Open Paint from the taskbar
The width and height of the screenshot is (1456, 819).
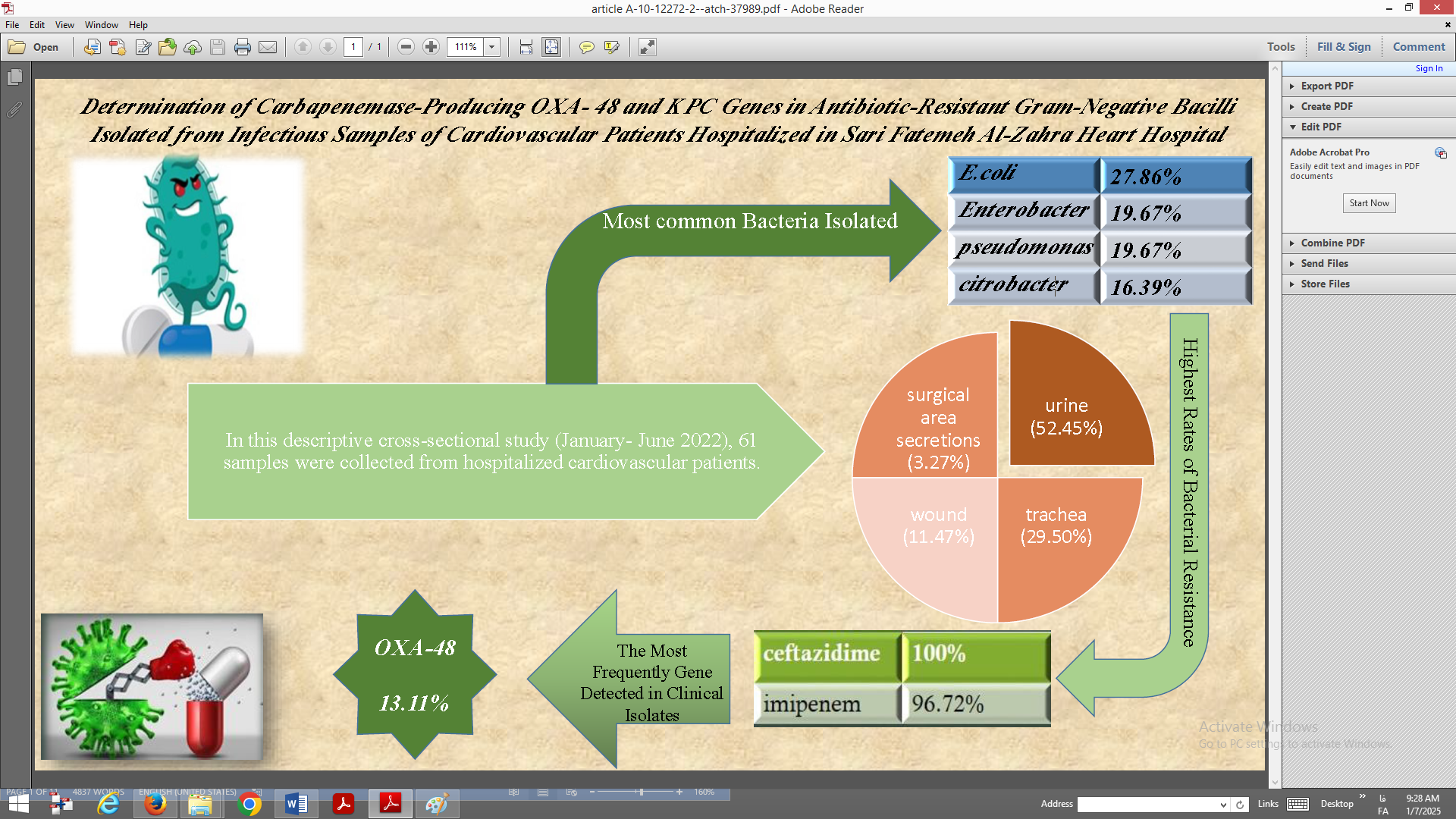(x=437, y=804)
